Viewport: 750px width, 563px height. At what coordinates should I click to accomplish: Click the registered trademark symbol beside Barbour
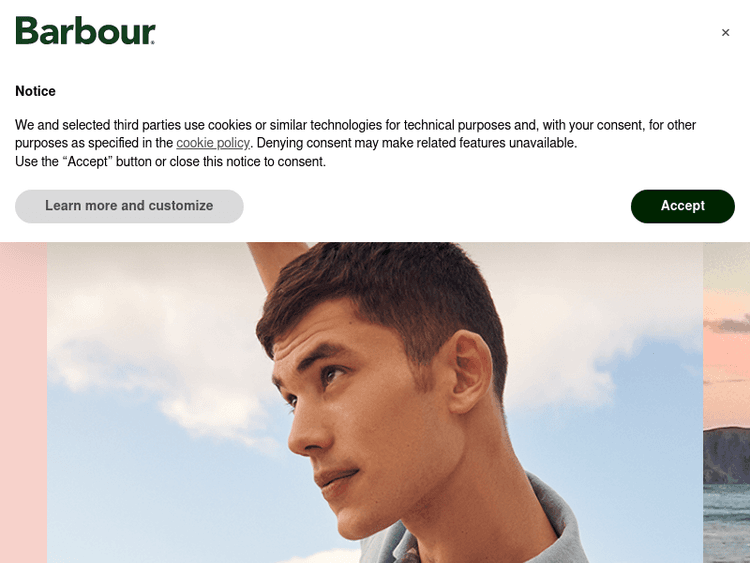[x=153, y=43]
